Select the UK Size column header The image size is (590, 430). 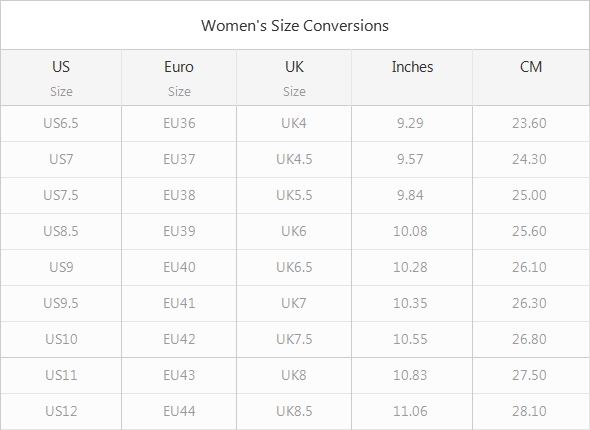coord(294,78)
